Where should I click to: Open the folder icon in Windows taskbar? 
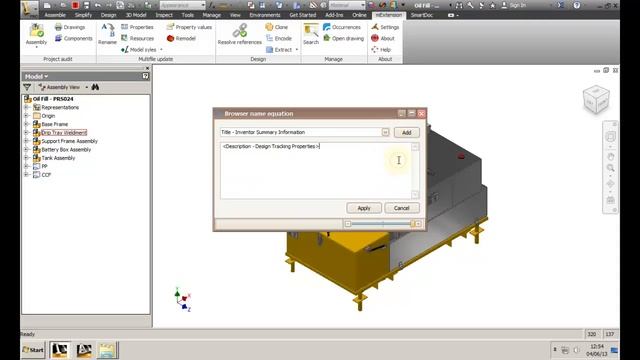coord(107,350)
